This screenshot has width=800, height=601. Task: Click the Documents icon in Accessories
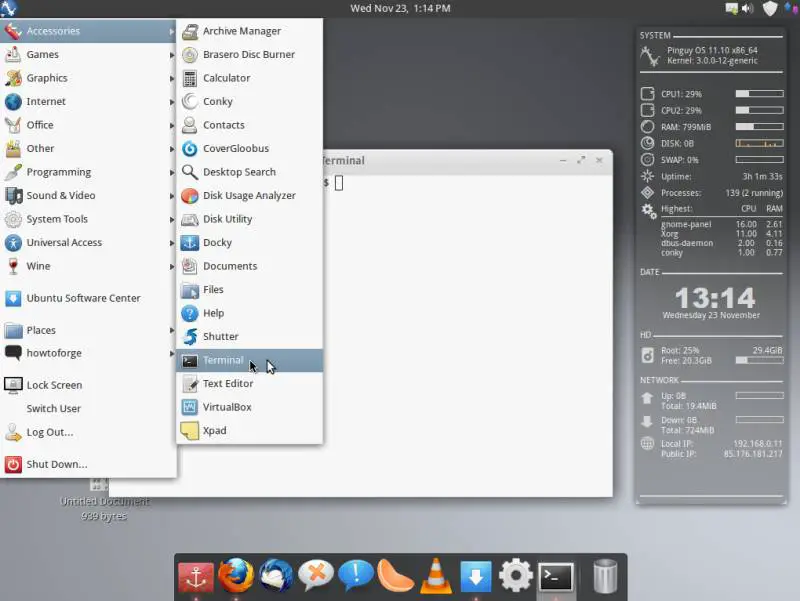tap(190, 266)
